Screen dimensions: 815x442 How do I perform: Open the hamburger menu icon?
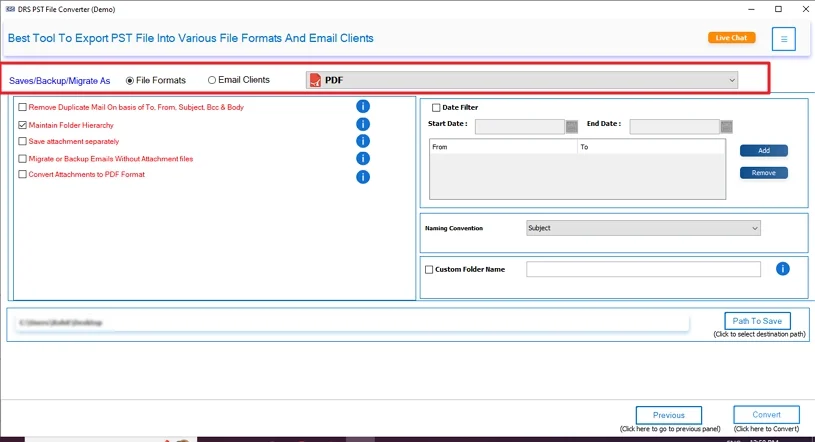783,39
